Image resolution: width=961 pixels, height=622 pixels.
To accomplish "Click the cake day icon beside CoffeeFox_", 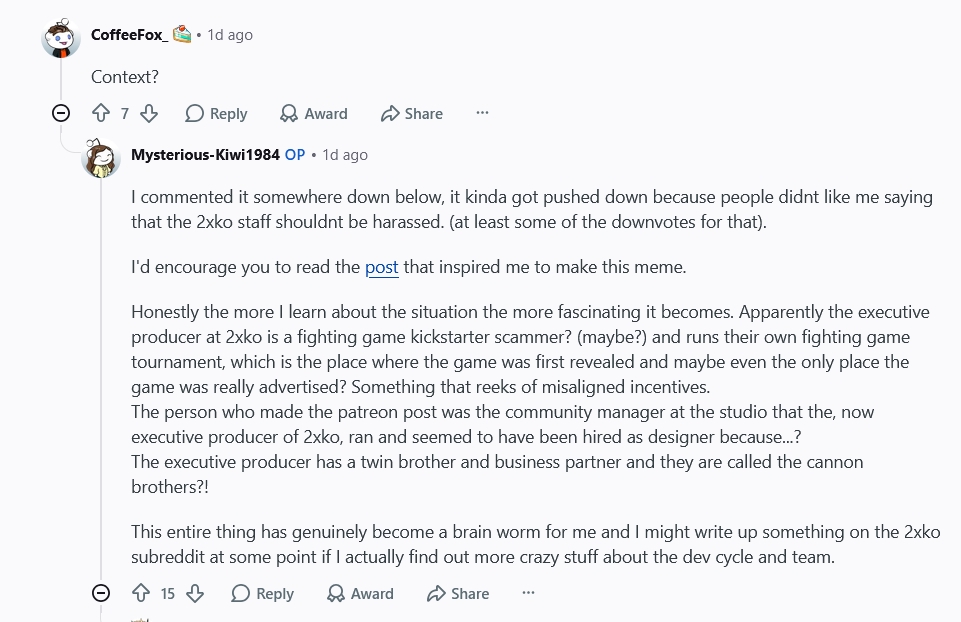I will click(182, 34).
